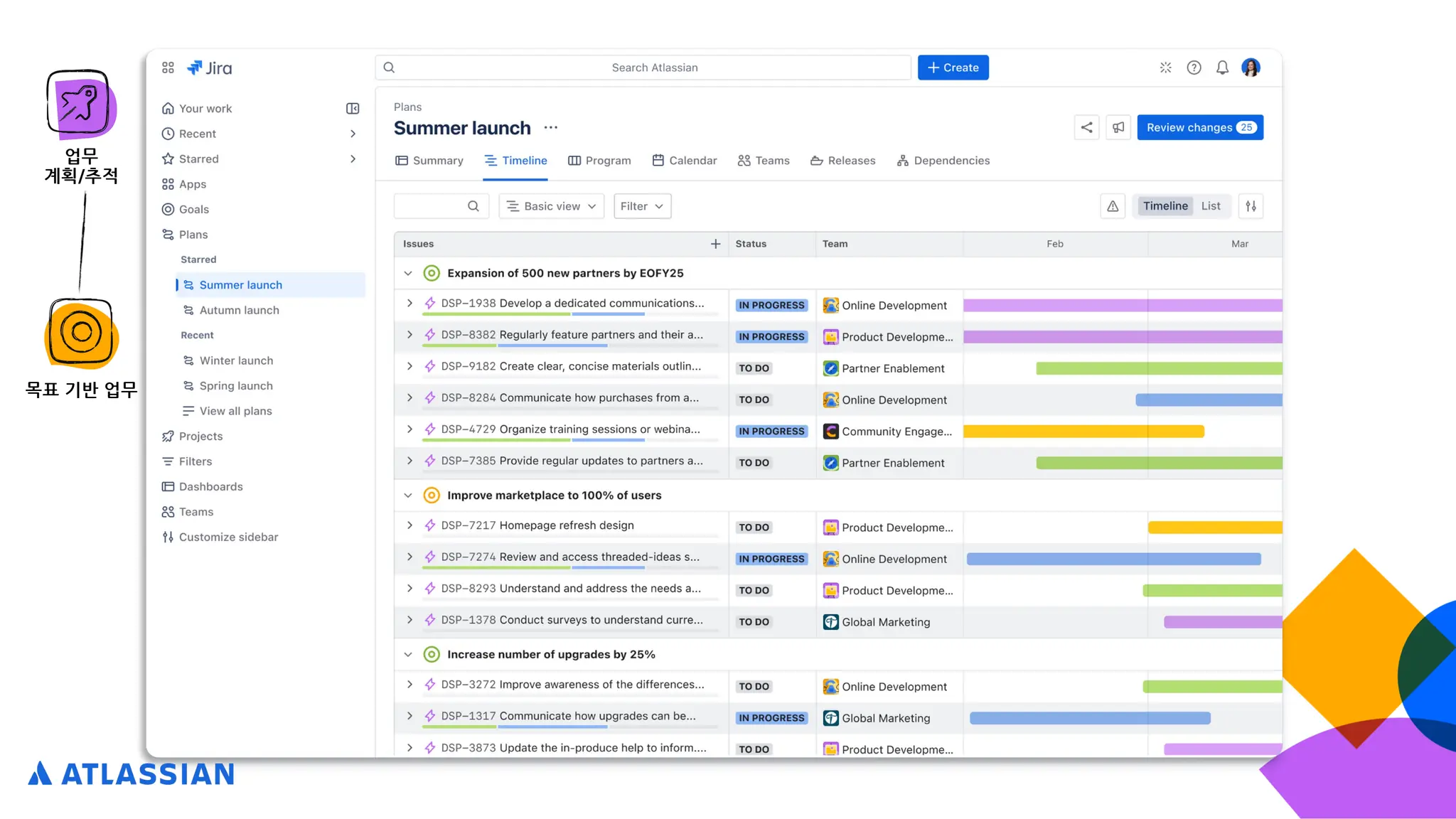This screenshot has height=819, width=1456.
Task: Open the warnings triangle icon
Action: [1113, 206]
